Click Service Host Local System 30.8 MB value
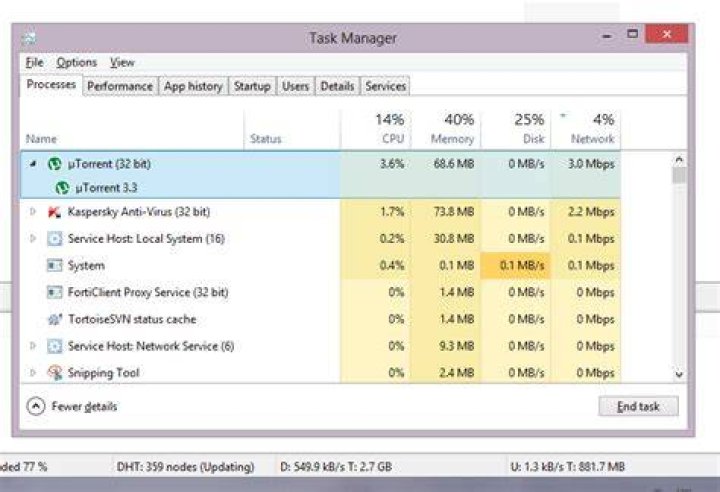720x492 pixels. click(x=454, y=239)
